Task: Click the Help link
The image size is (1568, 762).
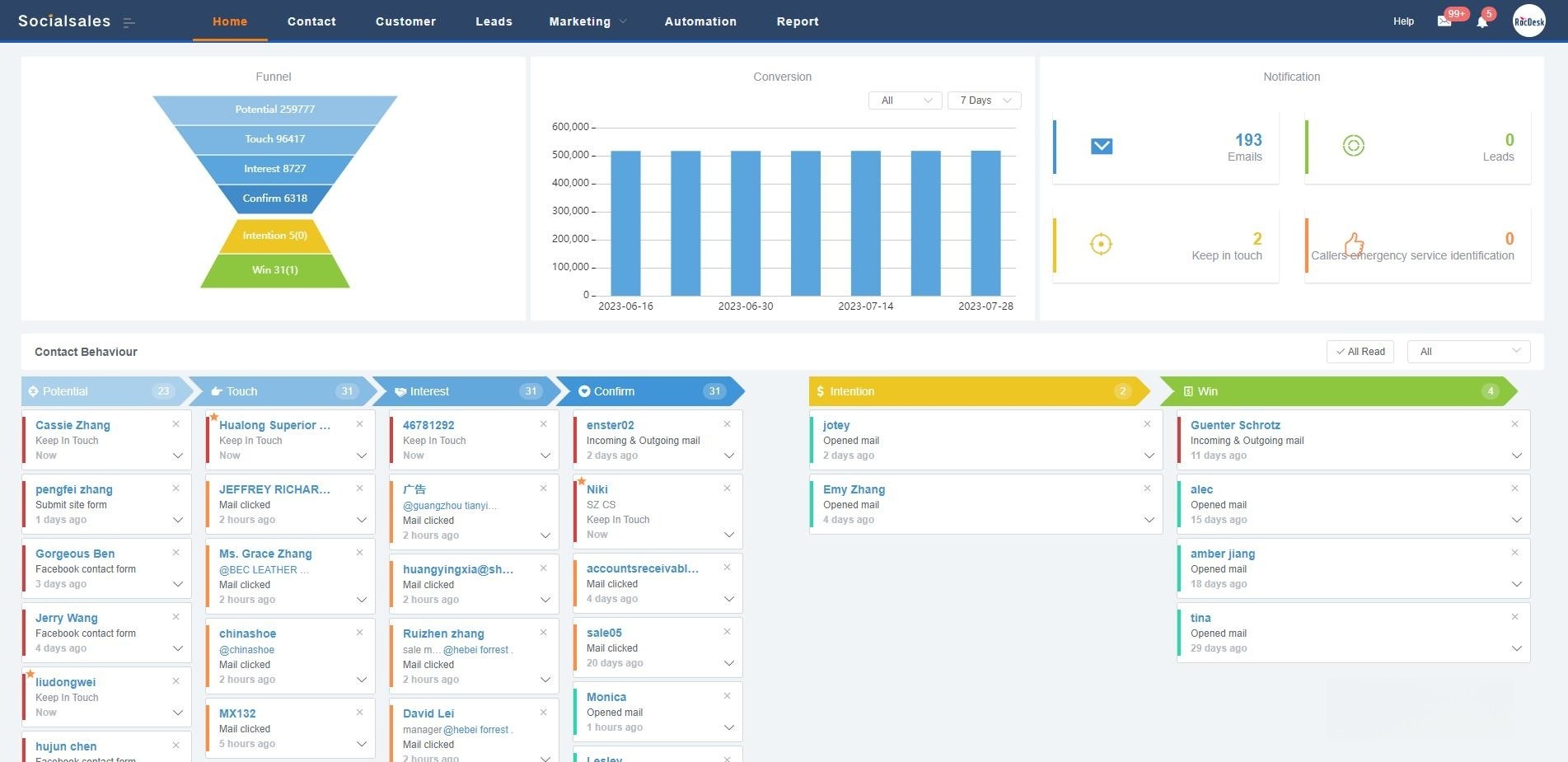Action: pyautogui.click(x=1403, y=21)
